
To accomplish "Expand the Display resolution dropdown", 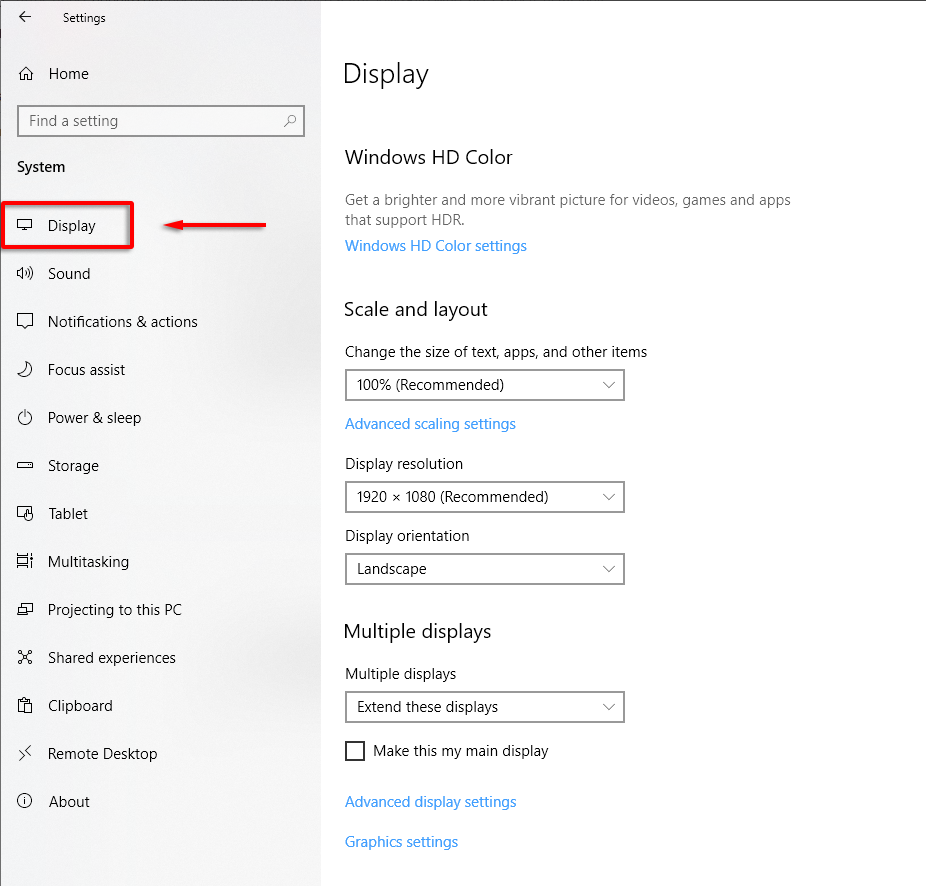I will [484, 497].
